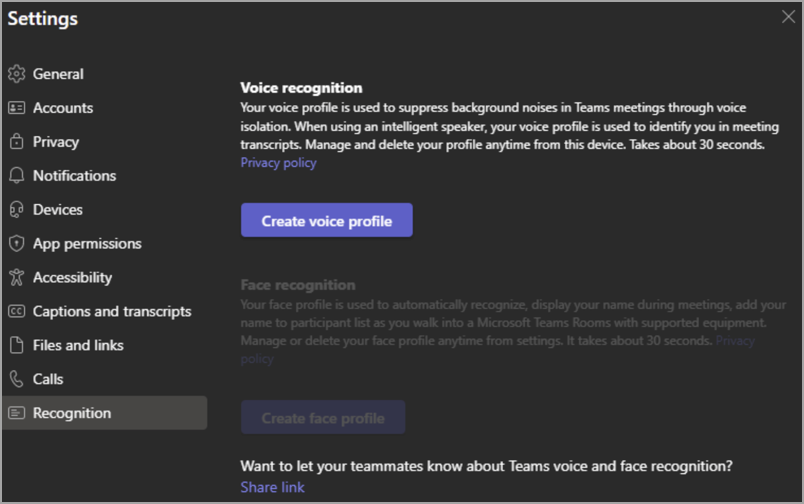This screenshot has height=504, width=804.
Task: Click the General gear icon
Action: coord(15,74)
